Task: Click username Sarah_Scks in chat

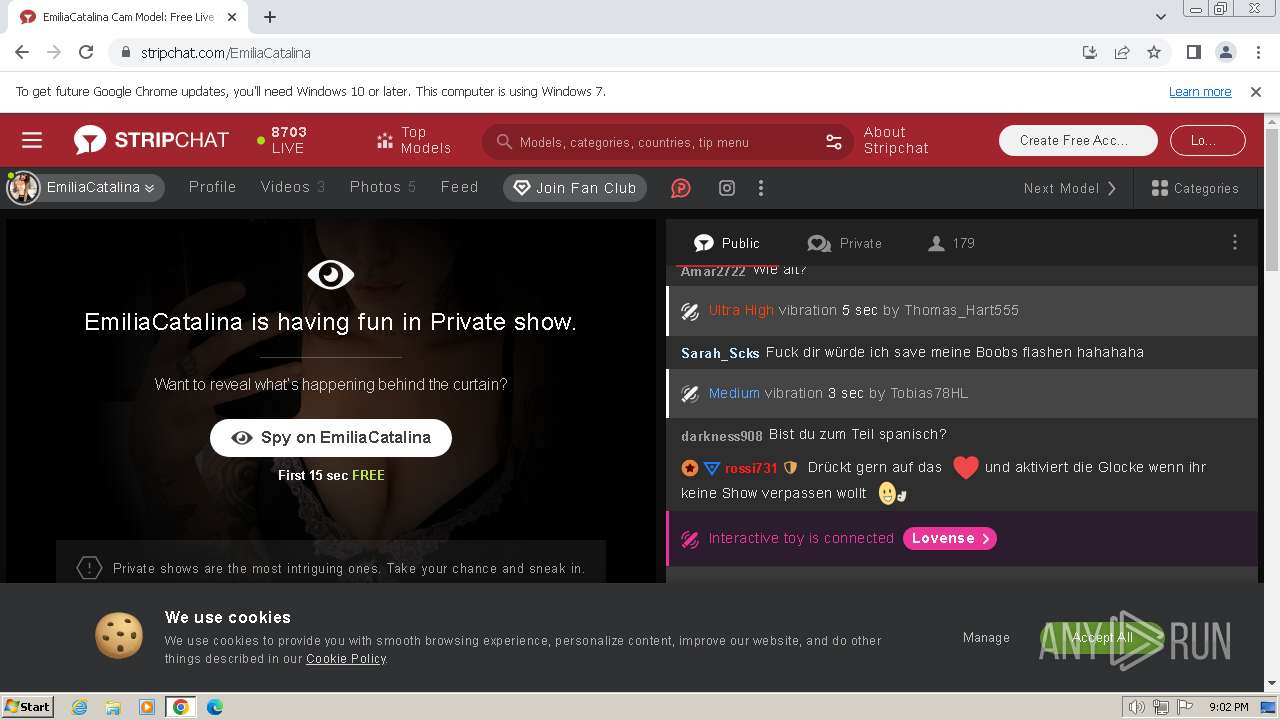Action: (x=720, y=353)
